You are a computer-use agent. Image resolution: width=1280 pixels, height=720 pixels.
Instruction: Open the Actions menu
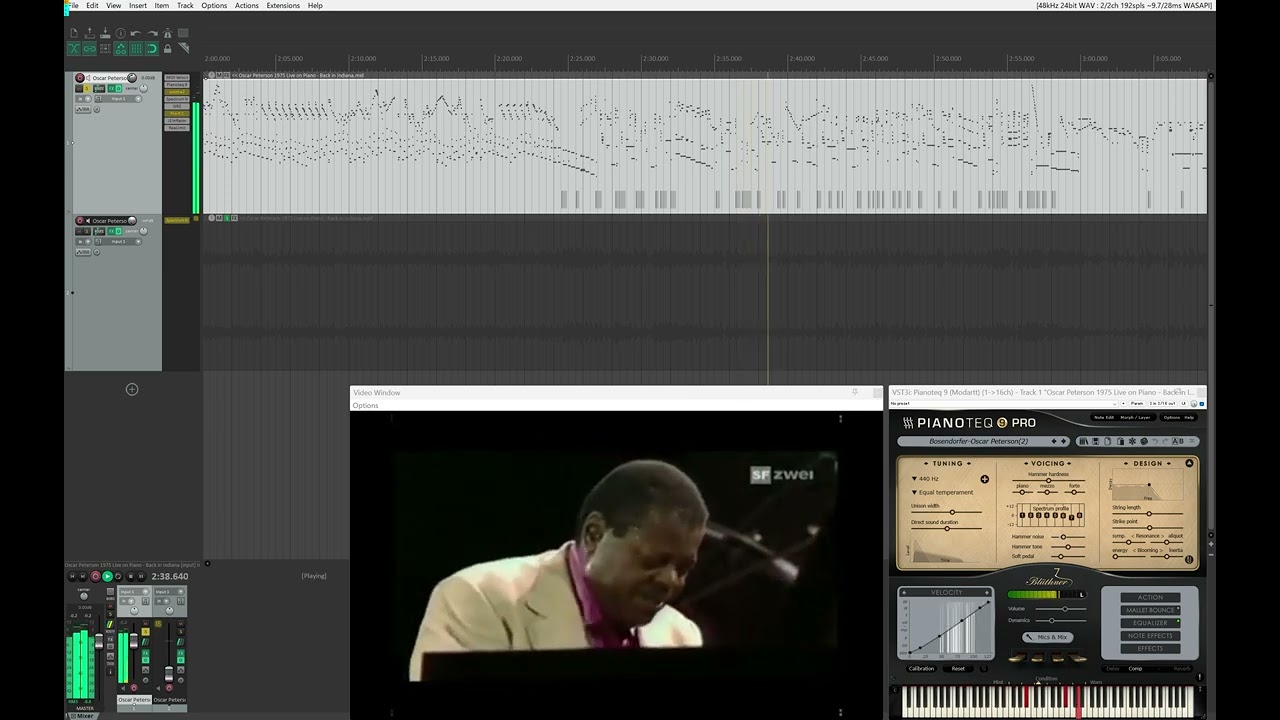pos(246,6)
